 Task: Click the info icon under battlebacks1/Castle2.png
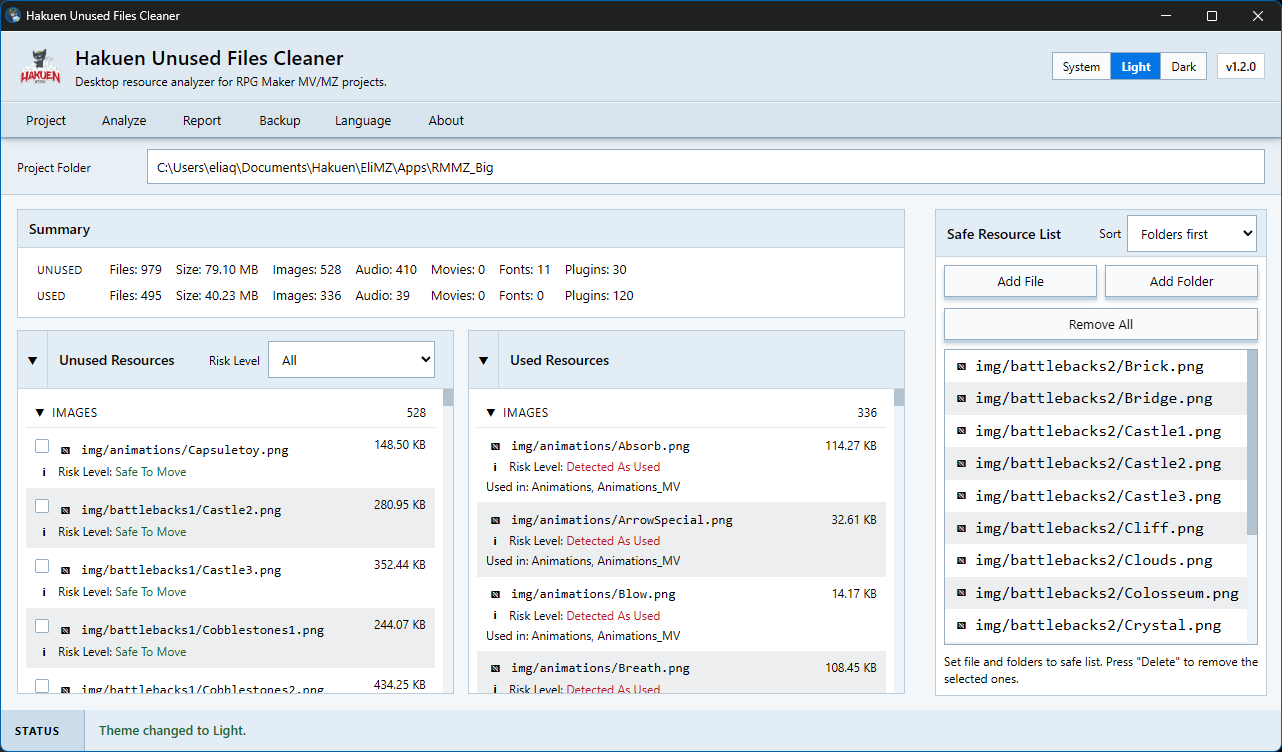point(44,532)
